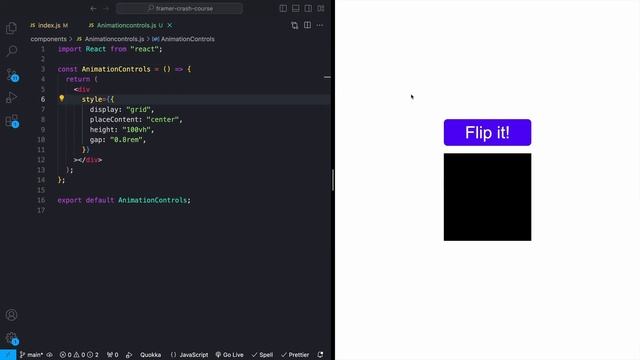Click the main* git branch in status bar

point(31,355)
